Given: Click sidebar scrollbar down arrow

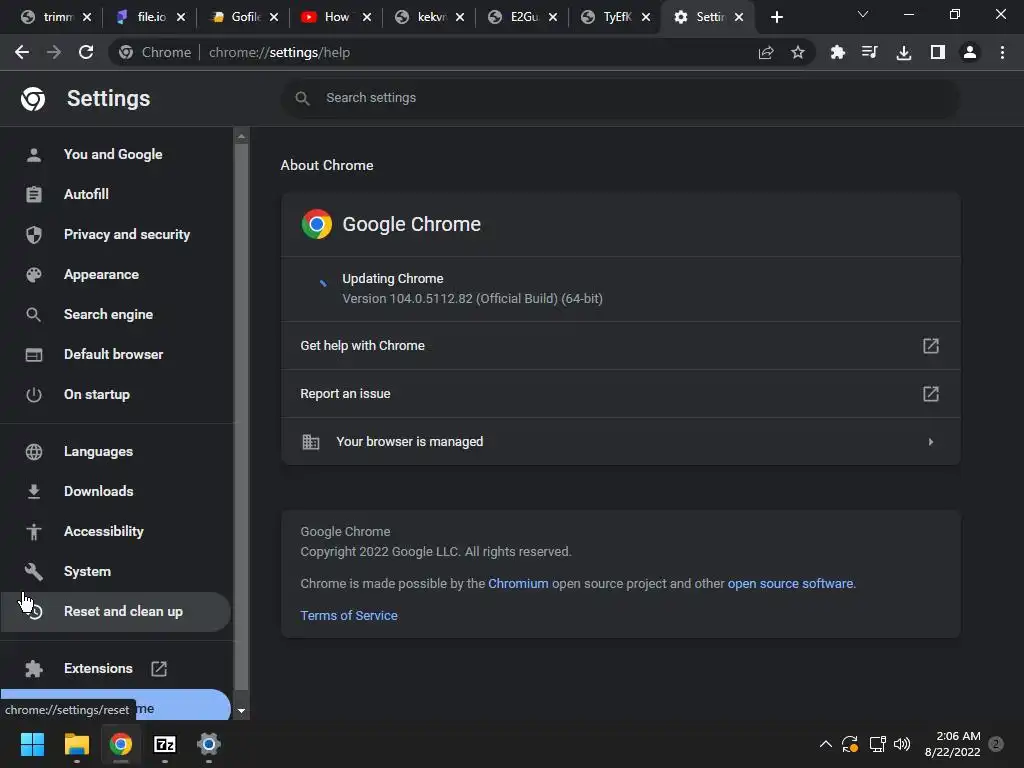Looking at the screenshot, I should [241, 711].
